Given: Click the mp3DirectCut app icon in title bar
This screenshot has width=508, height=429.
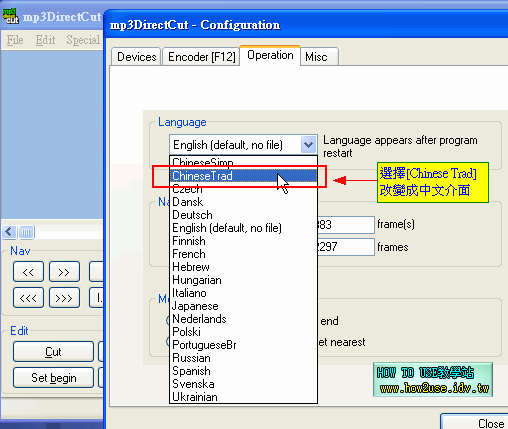Looking at the screenshot, I should coord(11,16).
